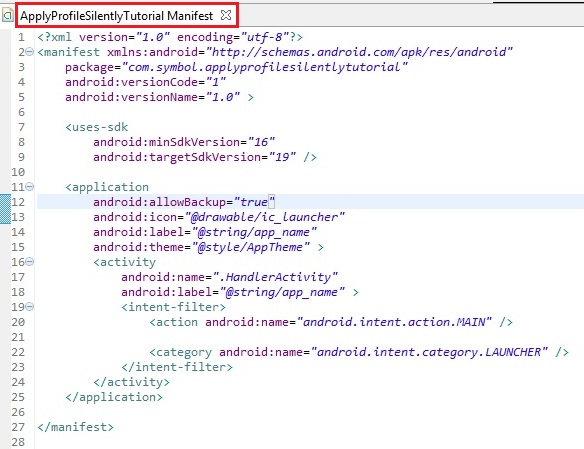Click android.intent.category.LAUNCHER category value
The image size is (584, 449).
pos(429,352)
